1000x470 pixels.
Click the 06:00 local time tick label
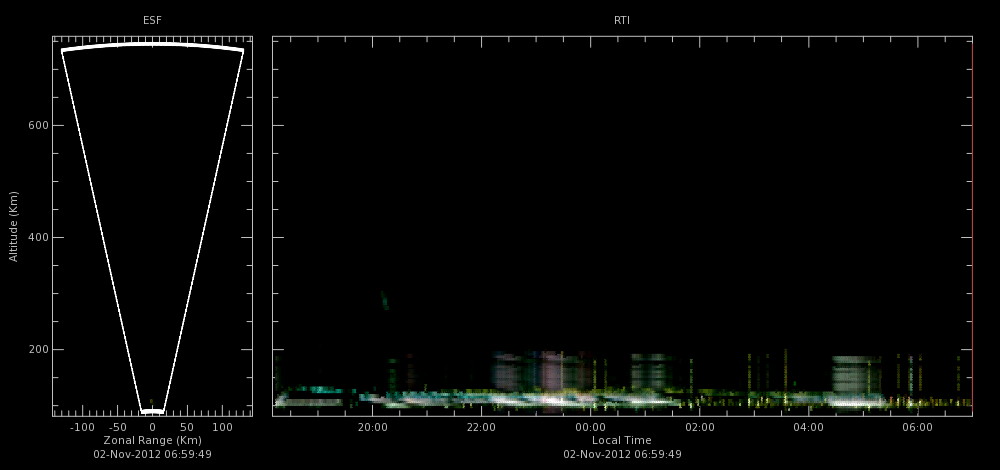point(917,427)
